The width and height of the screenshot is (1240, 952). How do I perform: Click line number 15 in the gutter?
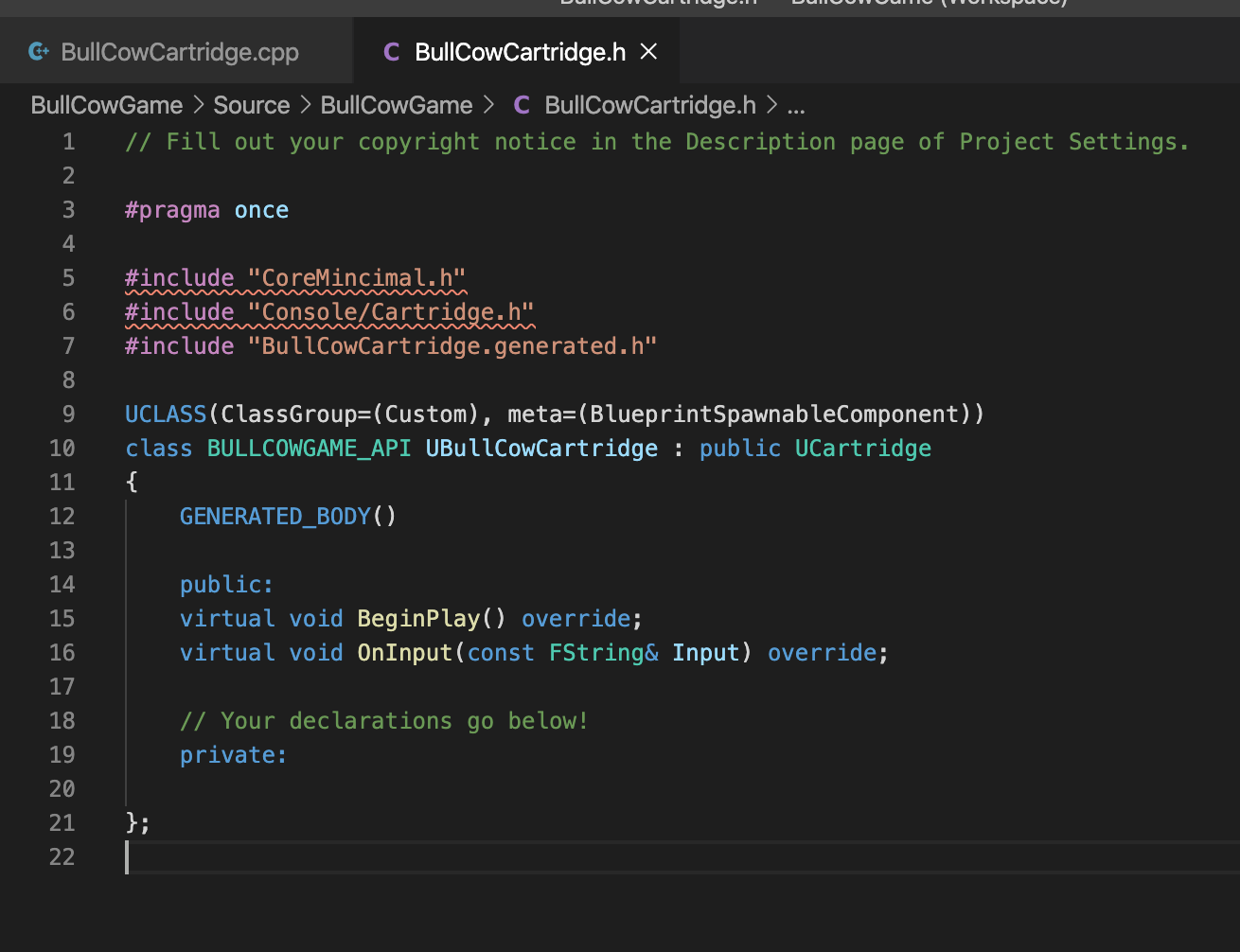tap(62, 618)
